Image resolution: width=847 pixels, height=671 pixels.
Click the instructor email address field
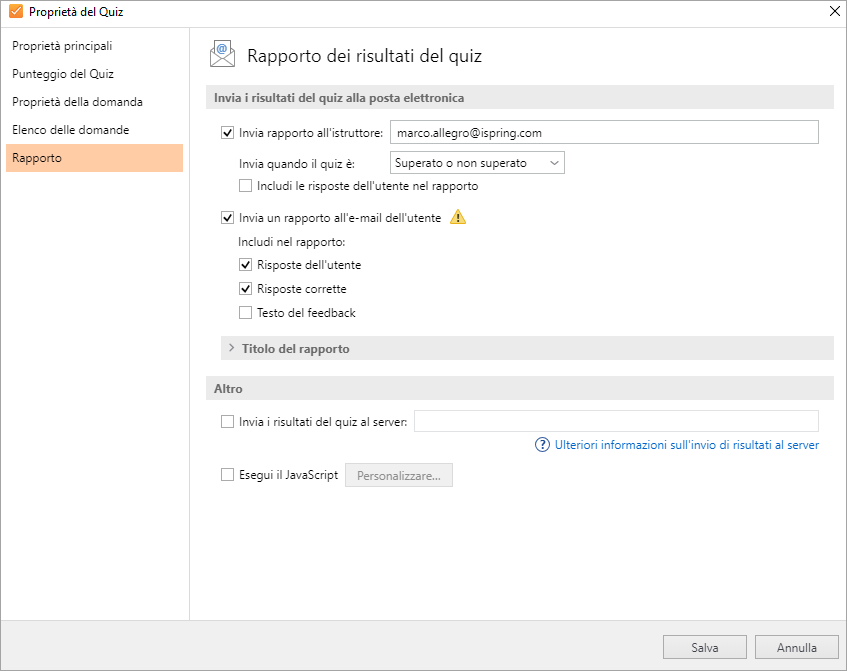603,132
